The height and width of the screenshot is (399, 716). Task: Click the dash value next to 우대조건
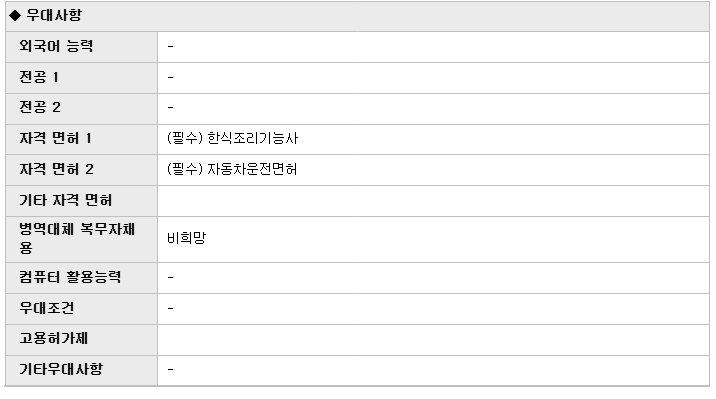click(x=170, y=309)
